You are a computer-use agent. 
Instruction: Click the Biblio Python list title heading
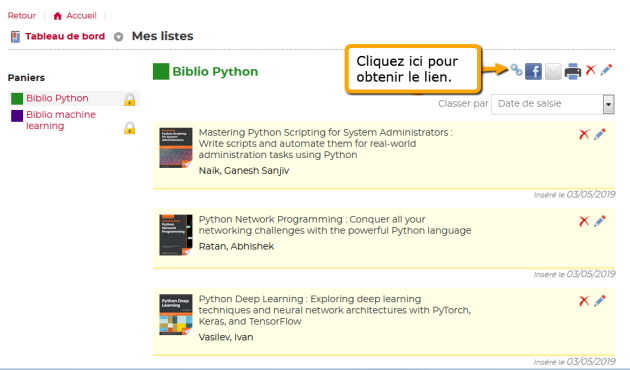(215, 72)
